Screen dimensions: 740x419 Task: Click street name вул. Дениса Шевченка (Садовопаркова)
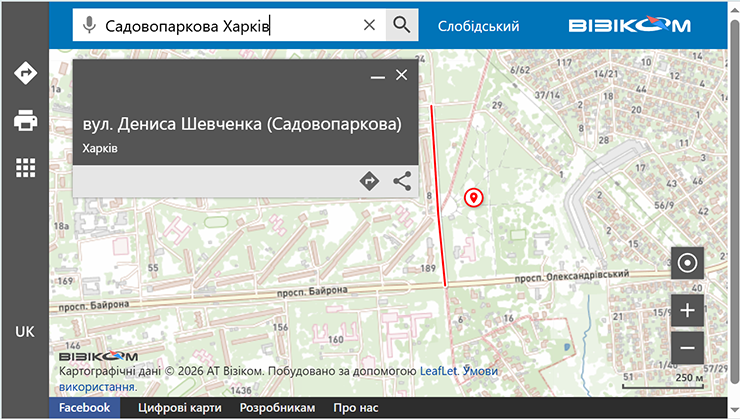tap(242, 124)
